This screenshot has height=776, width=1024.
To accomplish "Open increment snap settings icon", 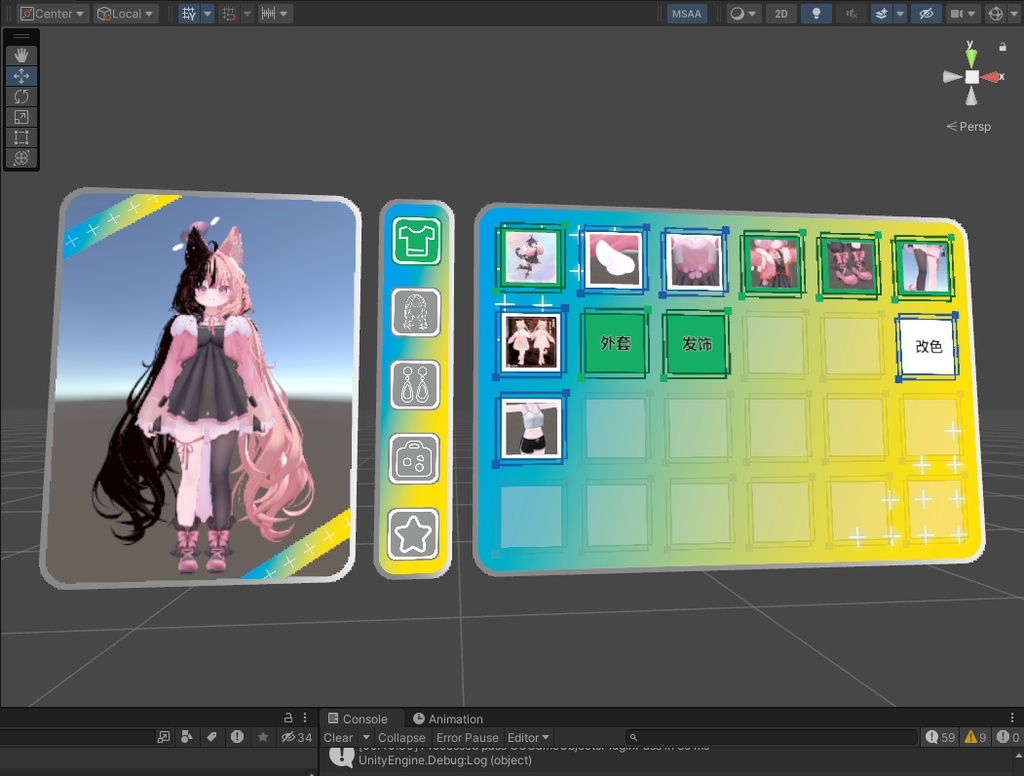I will point(229,14).
